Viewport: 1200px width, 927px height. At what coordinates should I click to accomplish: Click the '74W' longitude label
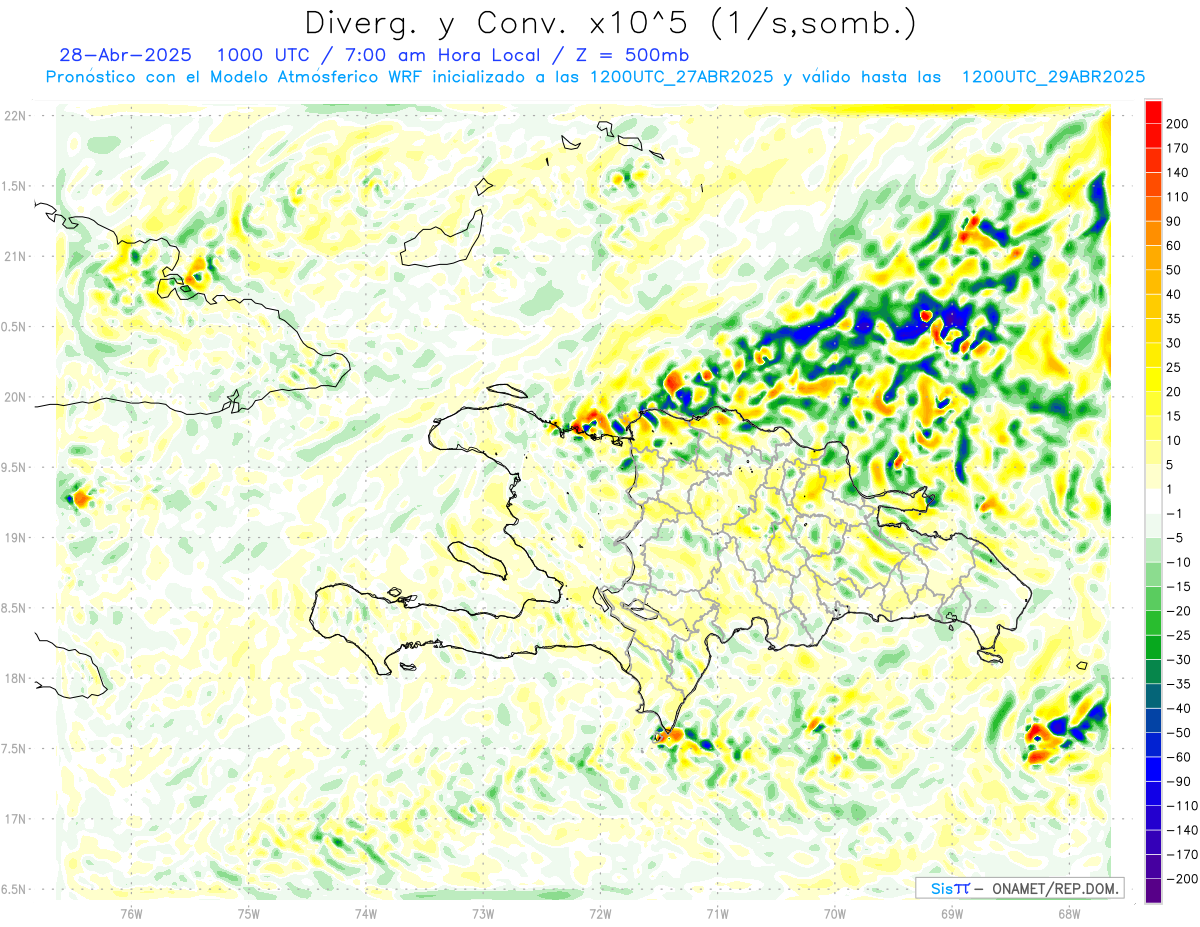tap(365, 913)
